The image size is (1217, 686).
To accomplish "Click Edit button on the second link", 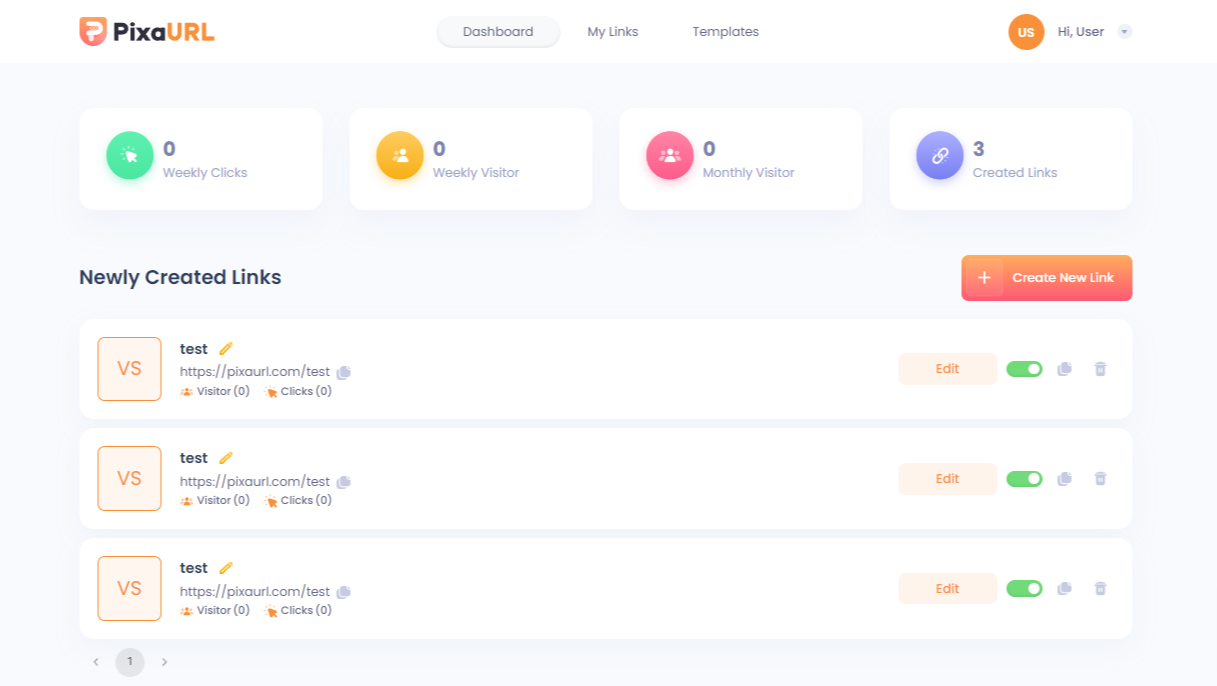I will tap(947, 479).
